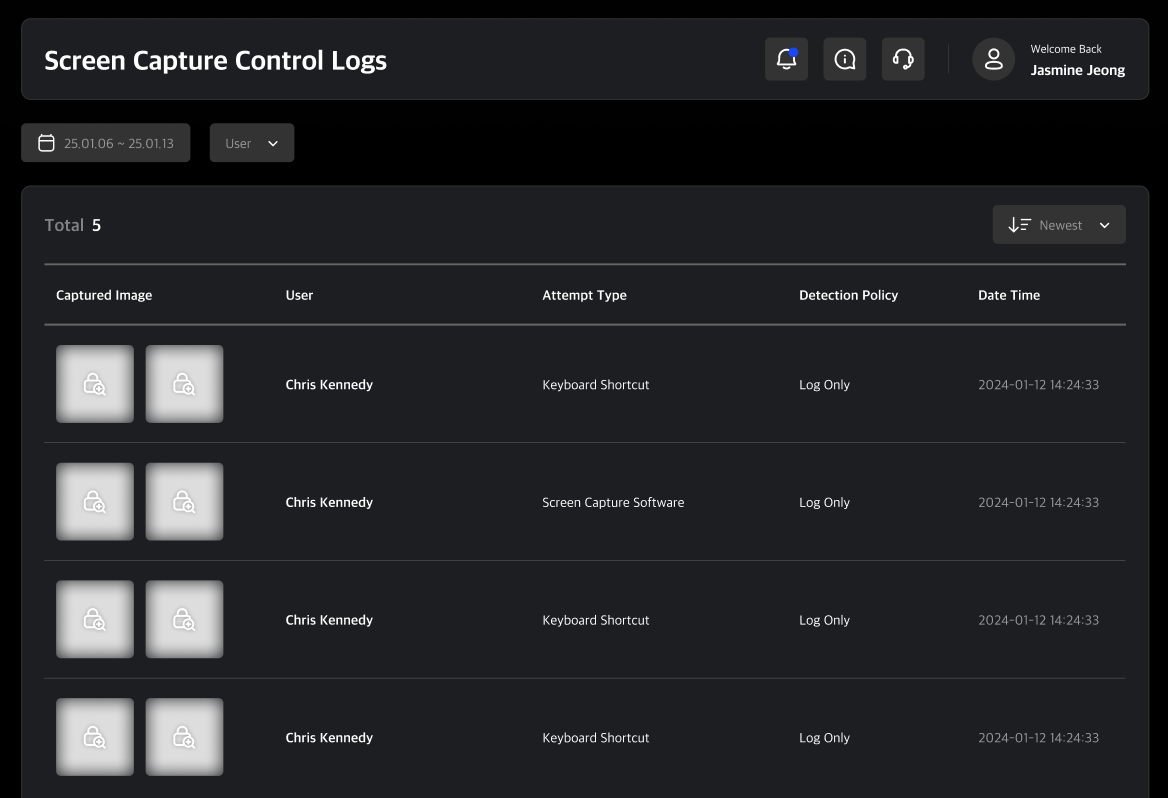
Task: Click the Date Time column header
Action: click(x=1009, y=295)
